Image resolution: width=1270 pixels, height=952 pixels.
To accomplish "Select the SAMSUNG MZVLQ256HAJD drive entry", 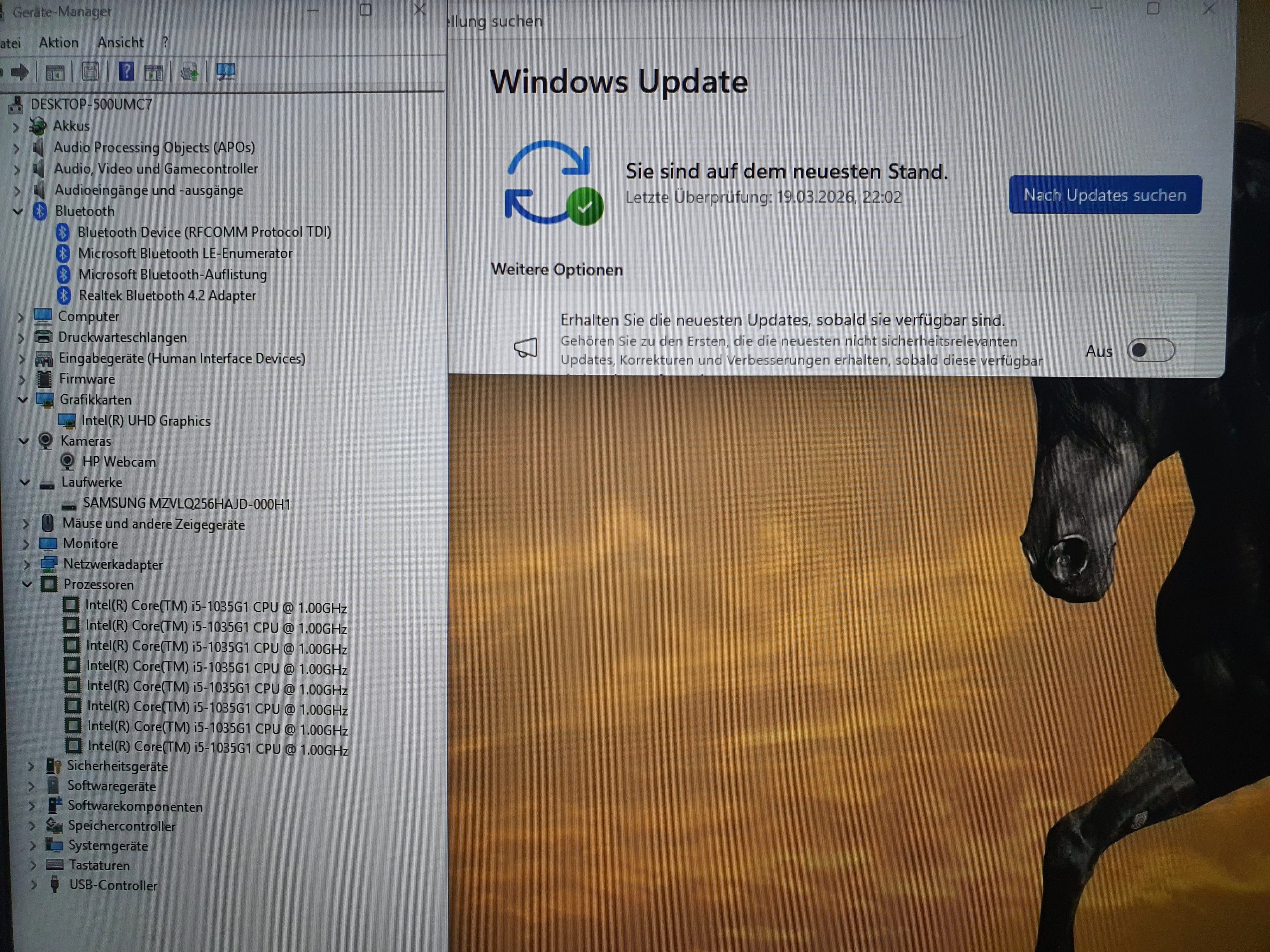I will click(x=186, y=504).
